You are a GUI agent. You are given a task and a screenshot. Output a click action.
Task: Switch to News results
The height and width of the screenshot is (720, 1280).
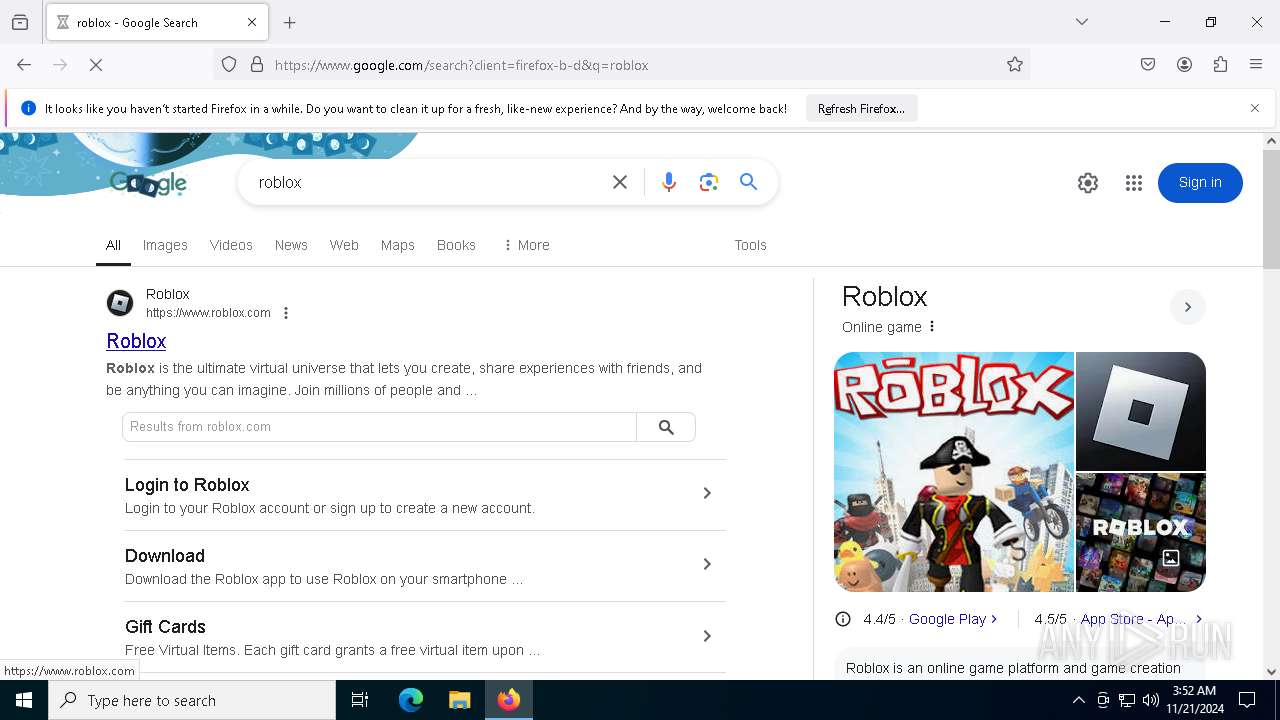(x=291, y=245)
